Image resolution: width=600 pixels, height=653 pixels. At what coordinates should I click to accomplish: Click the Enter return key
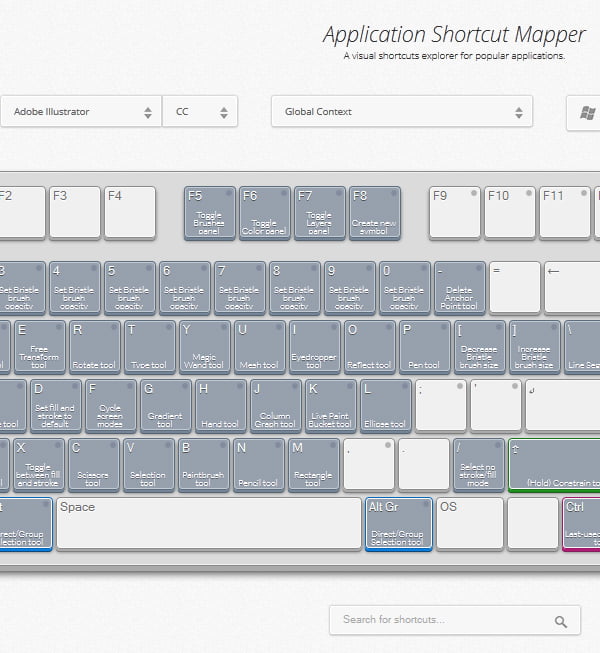tap(563, 405)
